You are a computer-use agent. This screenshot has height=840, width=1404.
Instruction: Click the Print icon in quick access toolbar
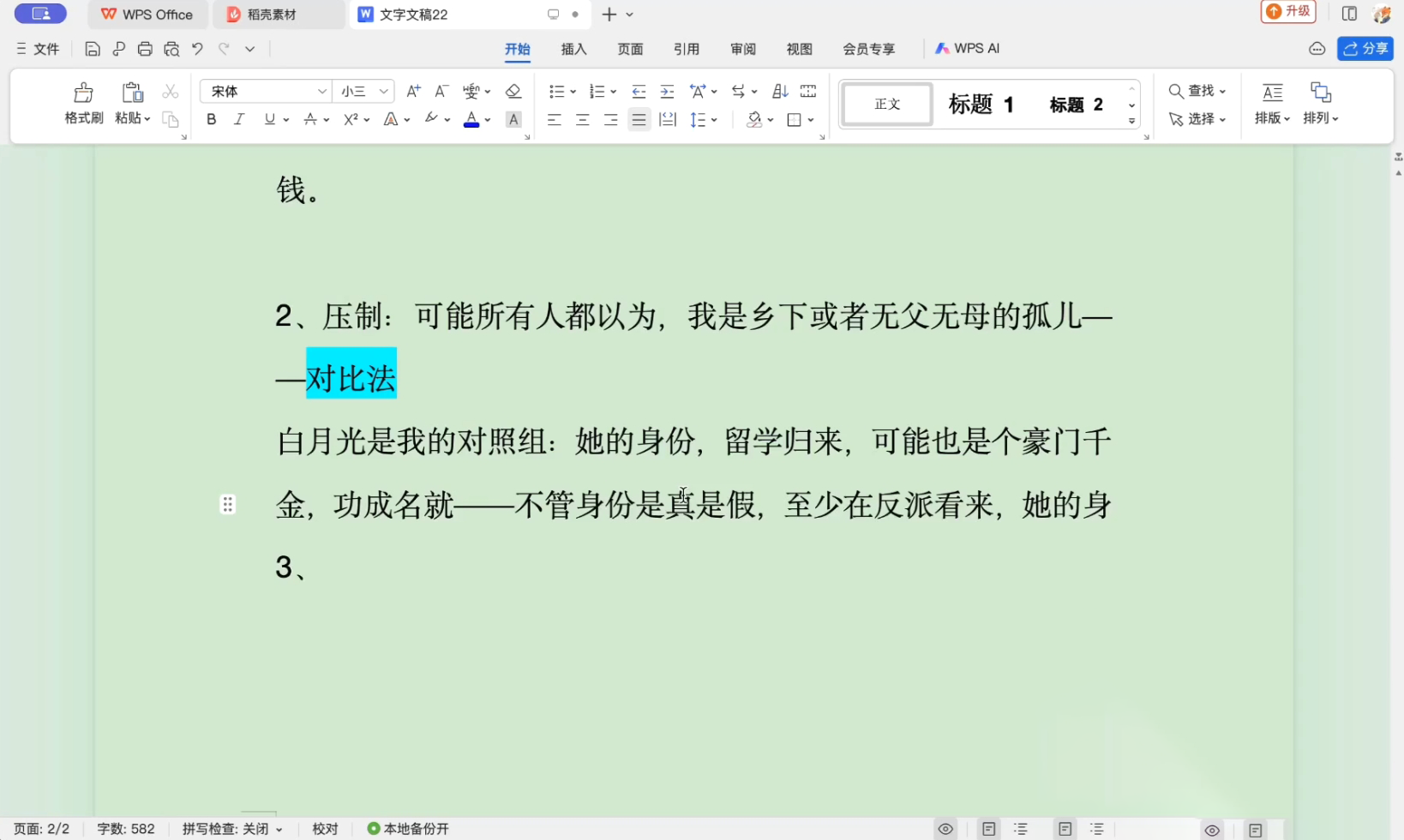click(145, 49)
